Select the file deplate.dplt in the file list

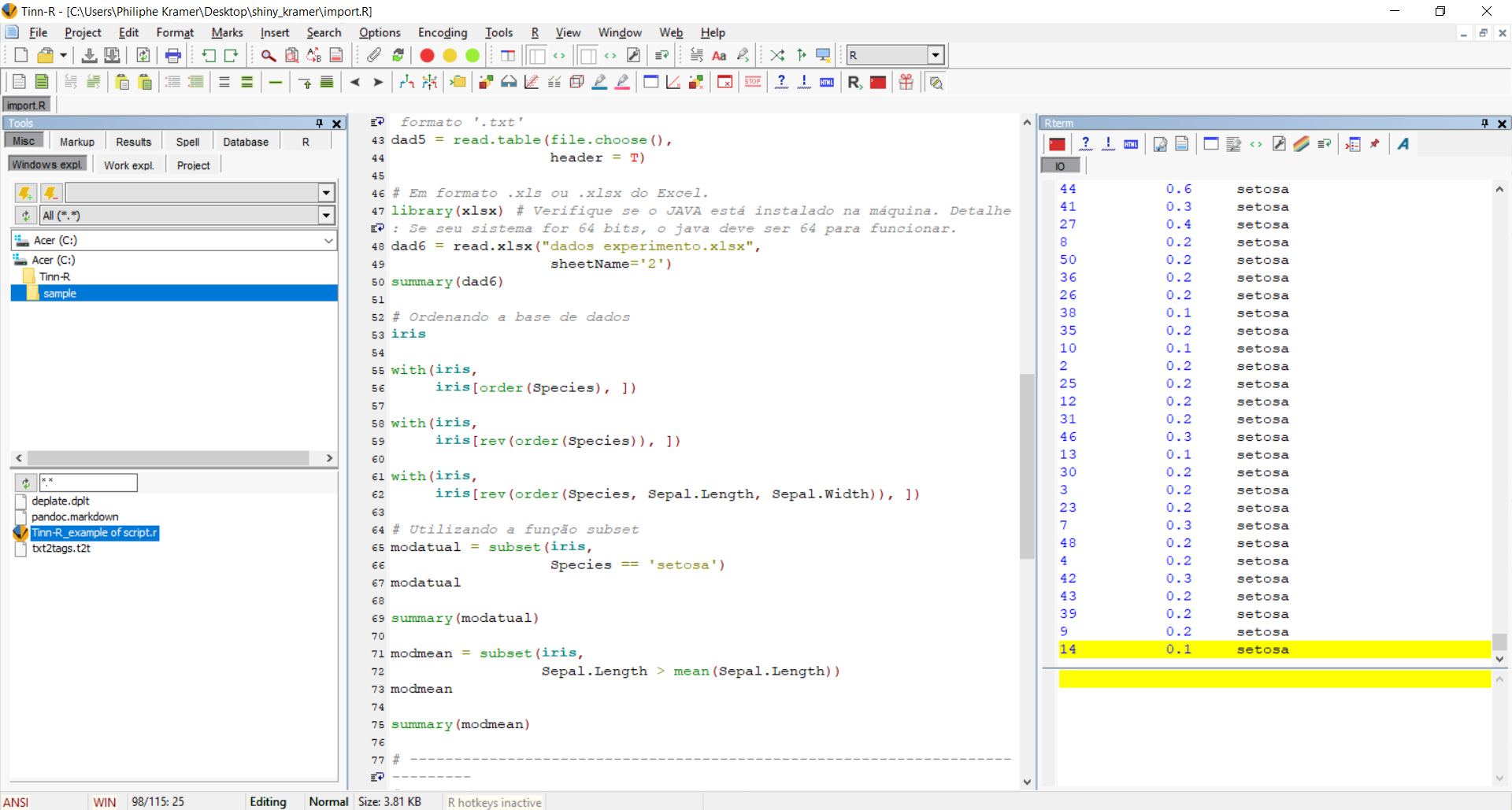(61, 501)
